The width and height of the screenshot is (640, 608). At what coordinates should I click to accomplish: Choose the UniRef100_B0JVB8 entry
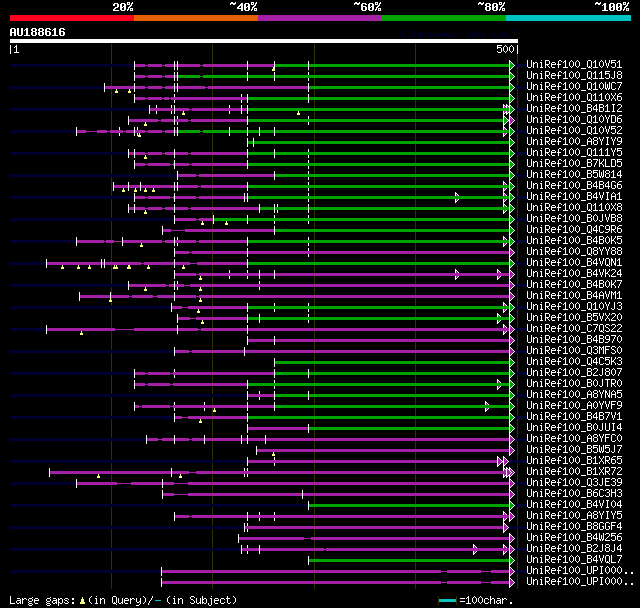click(x=574, y=219)
